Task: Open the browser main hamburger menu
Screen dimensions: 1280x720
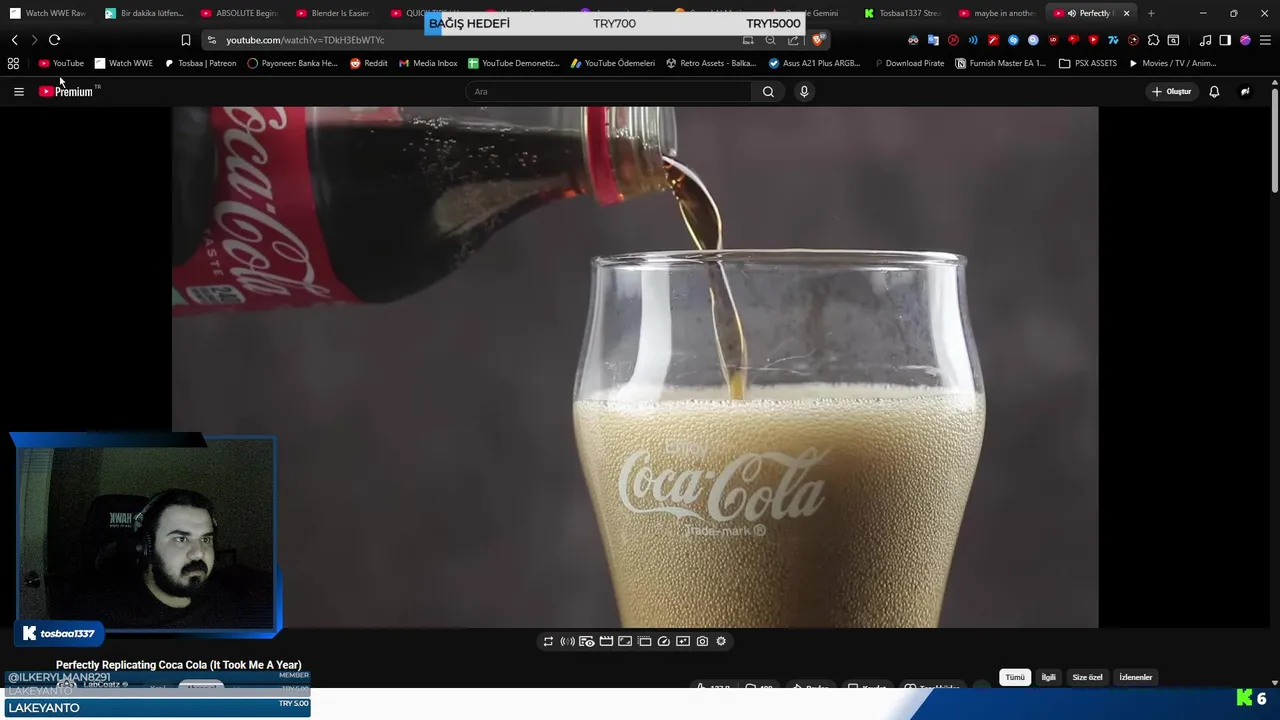Action: point(1265,40)
